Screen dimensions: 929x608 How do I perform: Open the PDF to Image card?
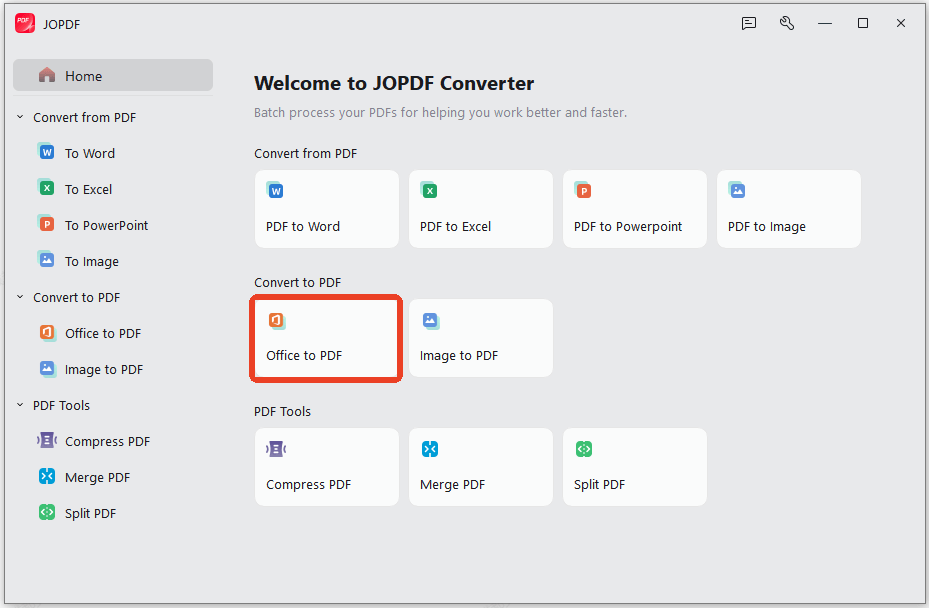tap(789, 209)
